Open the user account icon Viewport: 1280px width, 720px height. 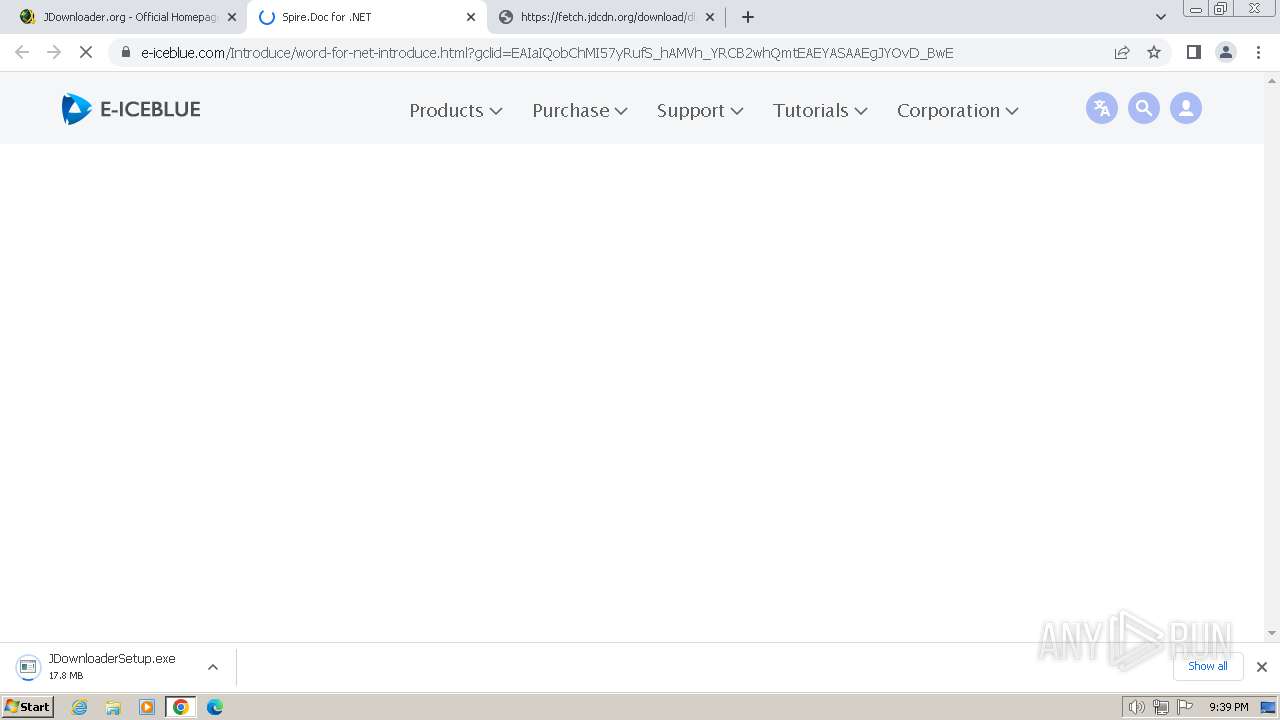coord(1186,108)
